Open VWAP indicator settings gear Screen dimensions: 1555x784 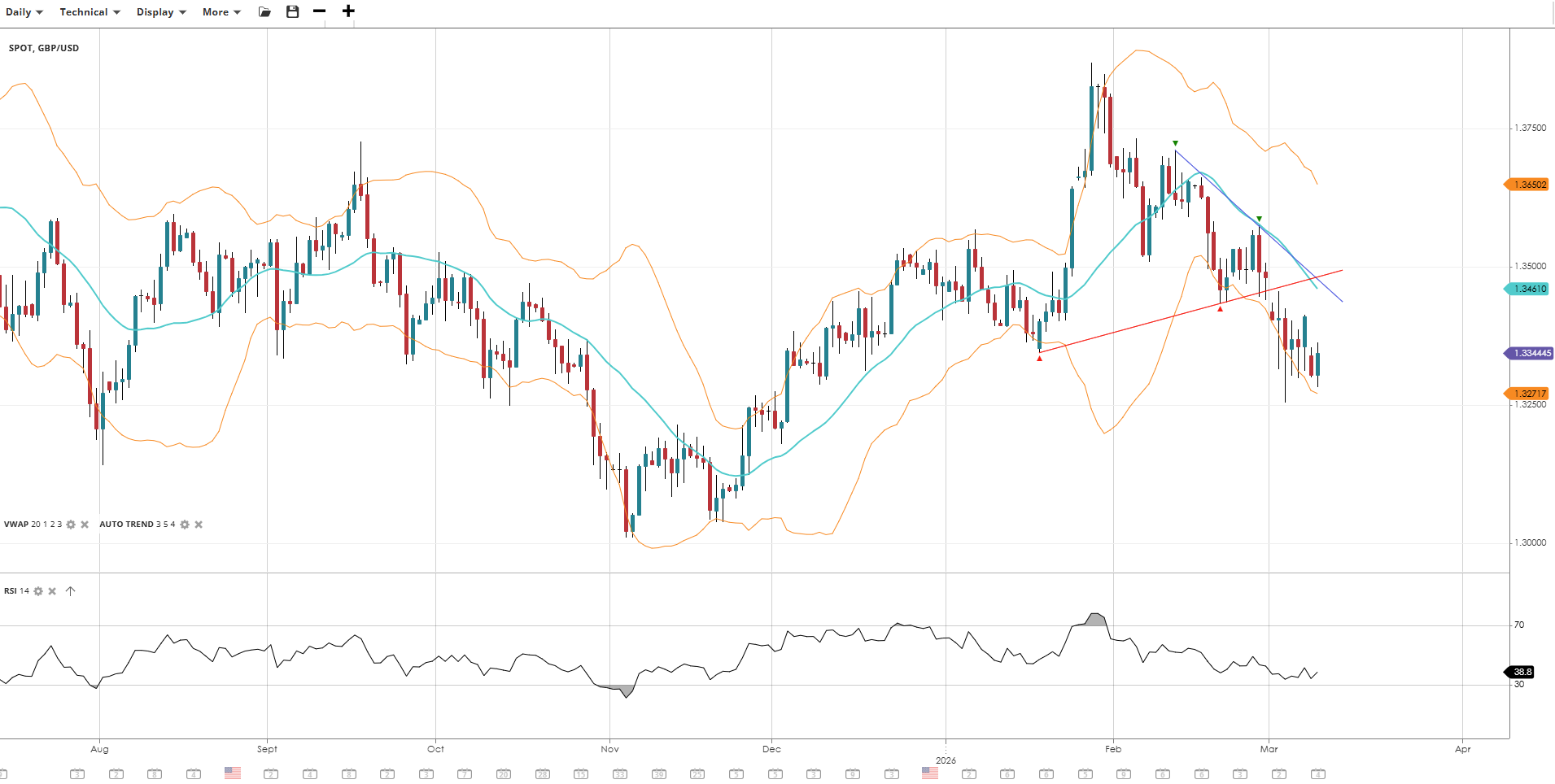(71, 525)
